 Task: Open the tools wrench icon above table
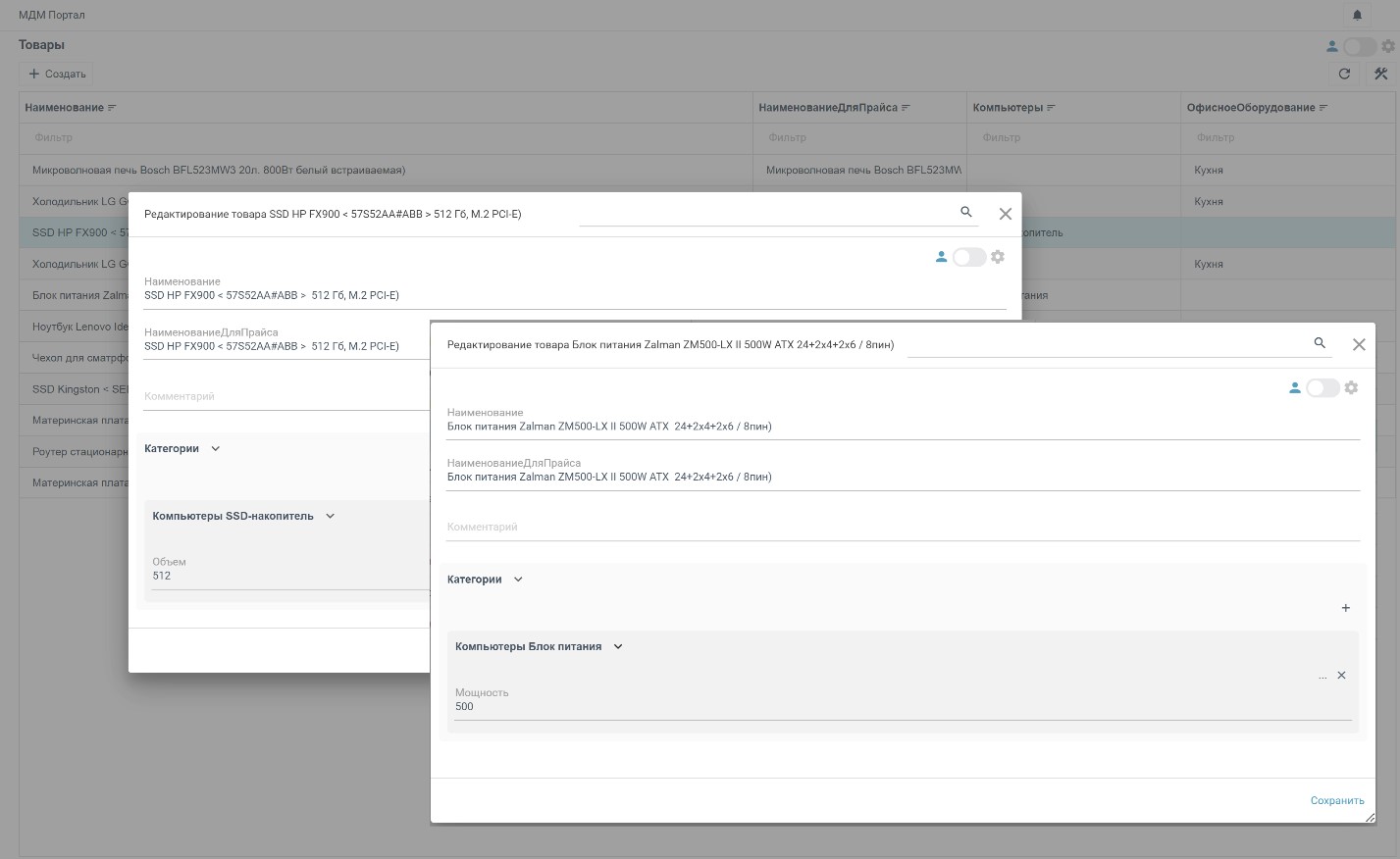pyautogui.click(x=1380, y=74)
